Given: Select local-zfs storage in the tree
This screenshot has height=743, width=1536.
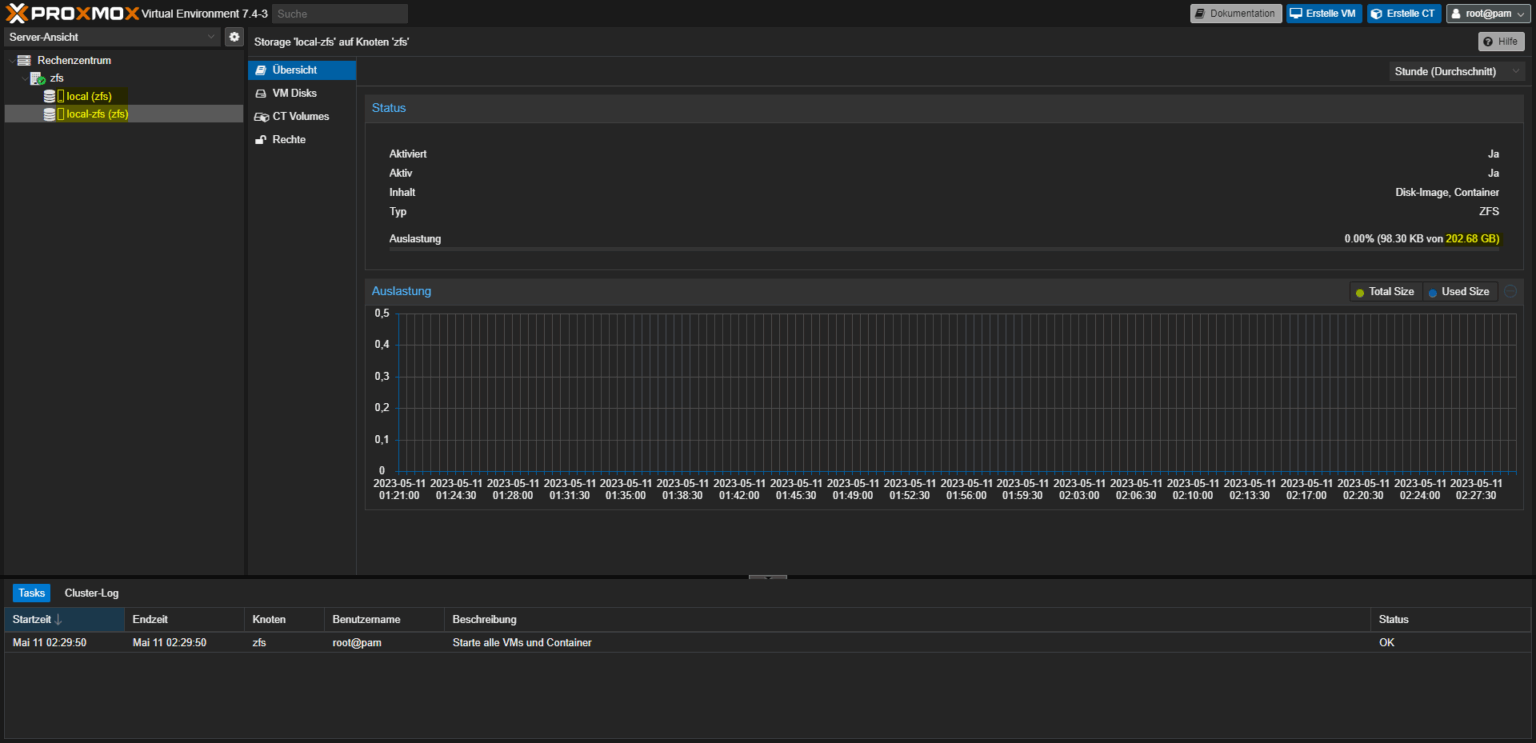Looking at the screenshot, I should (x=96, y=113).
